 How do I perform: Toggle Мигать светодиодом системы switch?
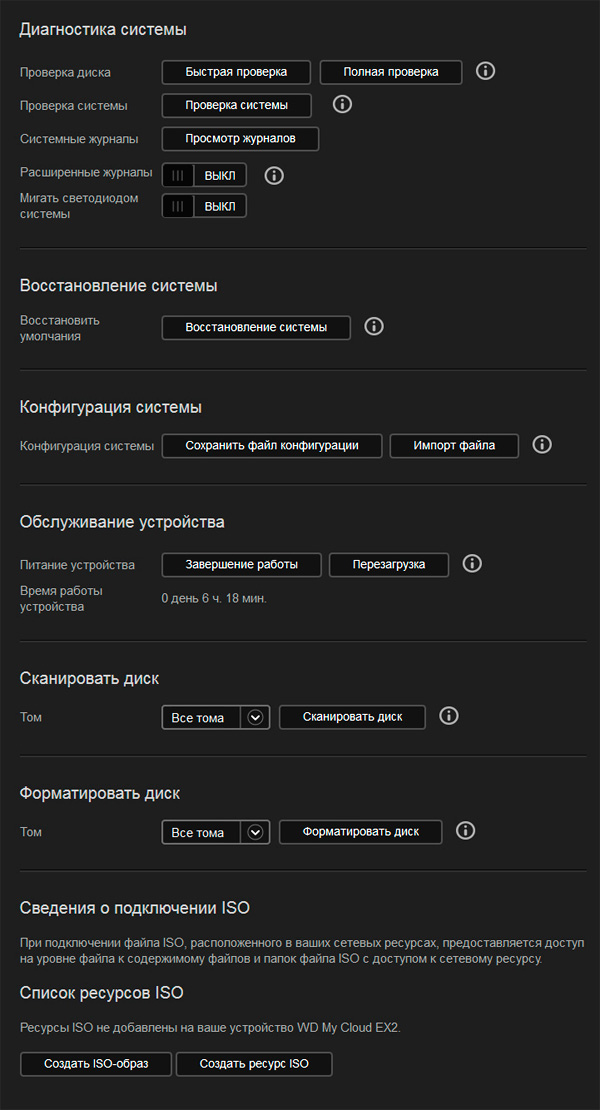tap(204, 206)
